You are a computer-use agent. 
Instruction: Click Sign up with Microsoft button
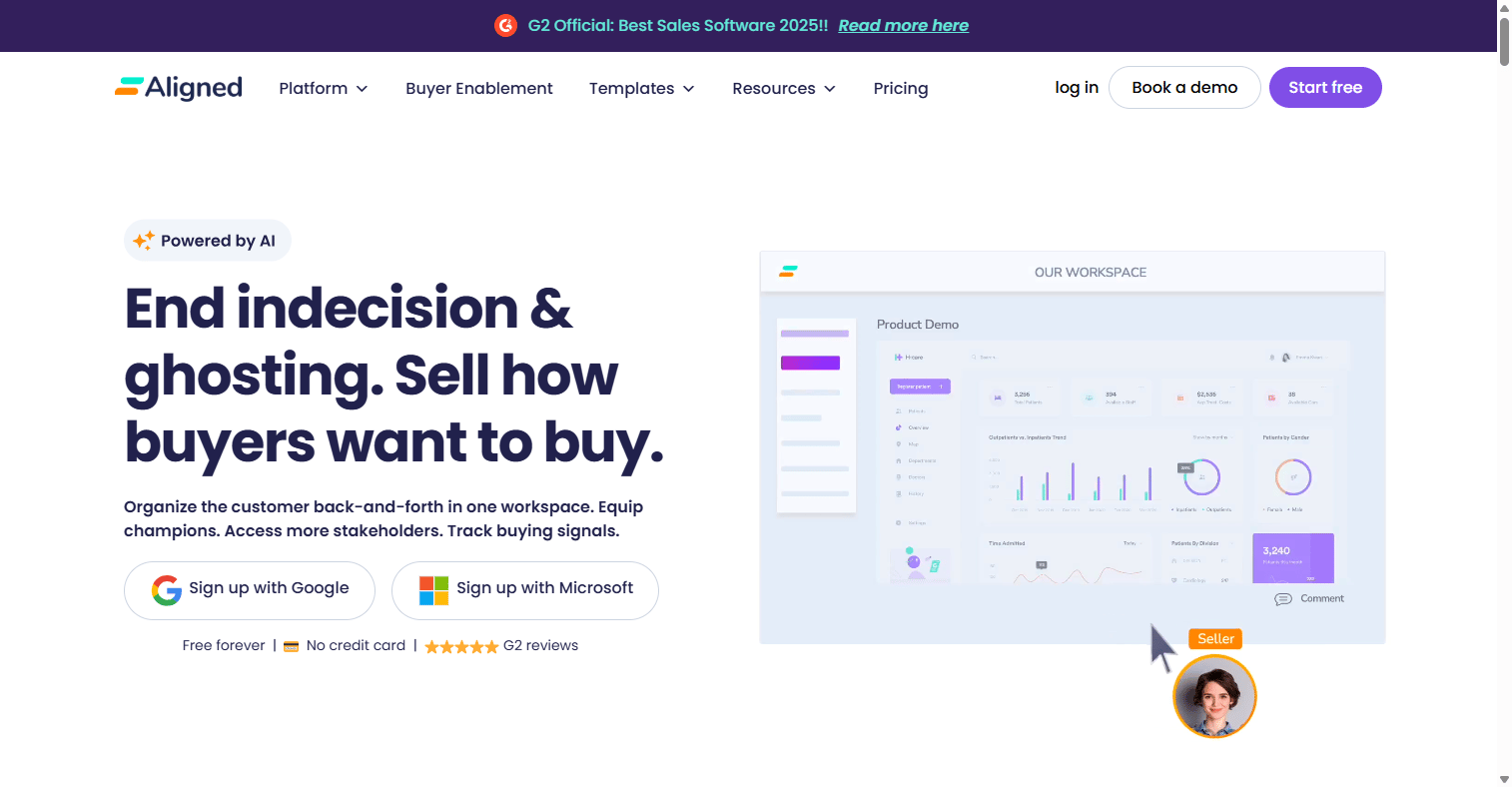[x=525, y=590]
